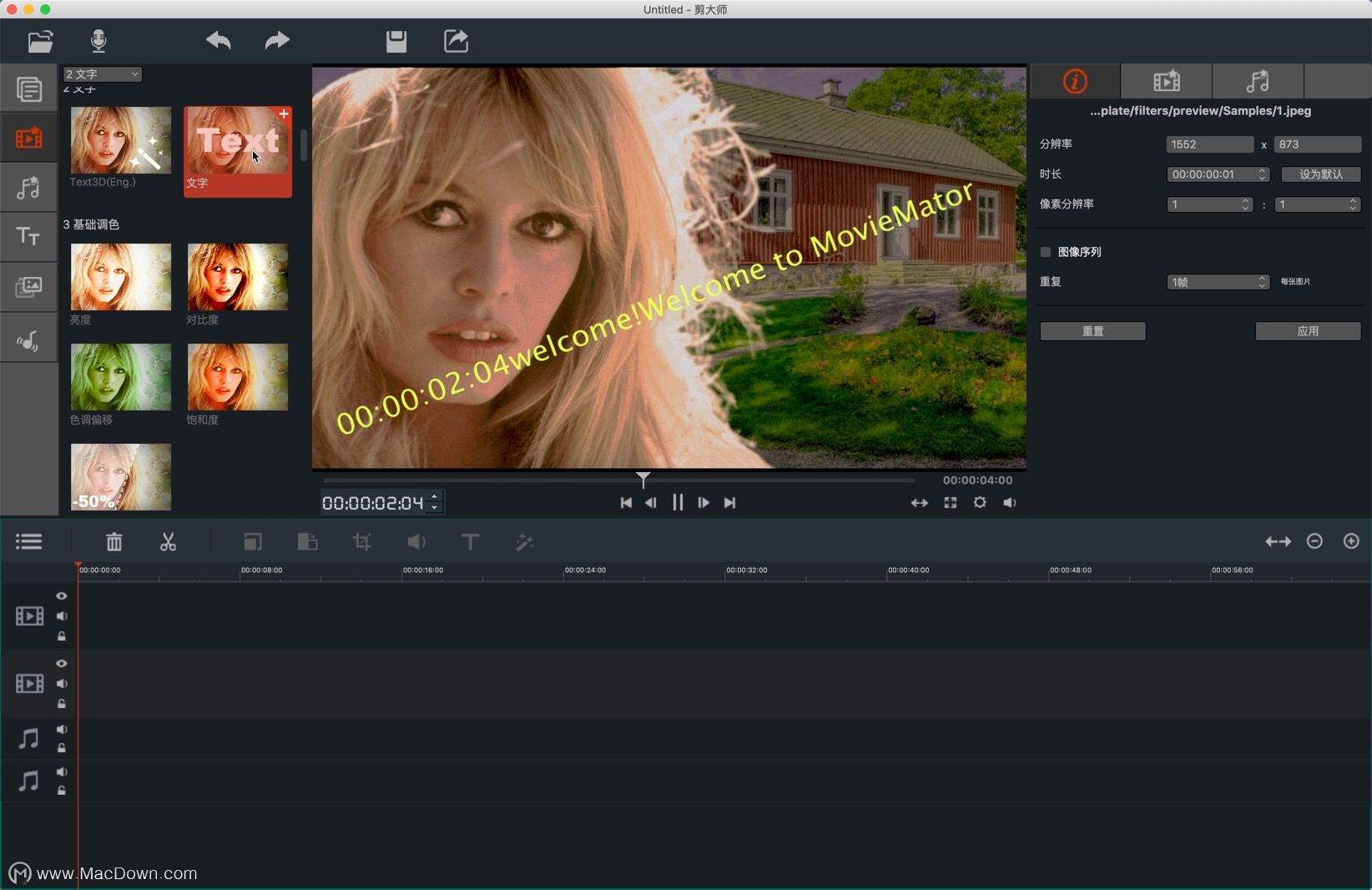Open the text tool icon in timeline toolbar
1372x890 pixels.
(x=470, y=541)
